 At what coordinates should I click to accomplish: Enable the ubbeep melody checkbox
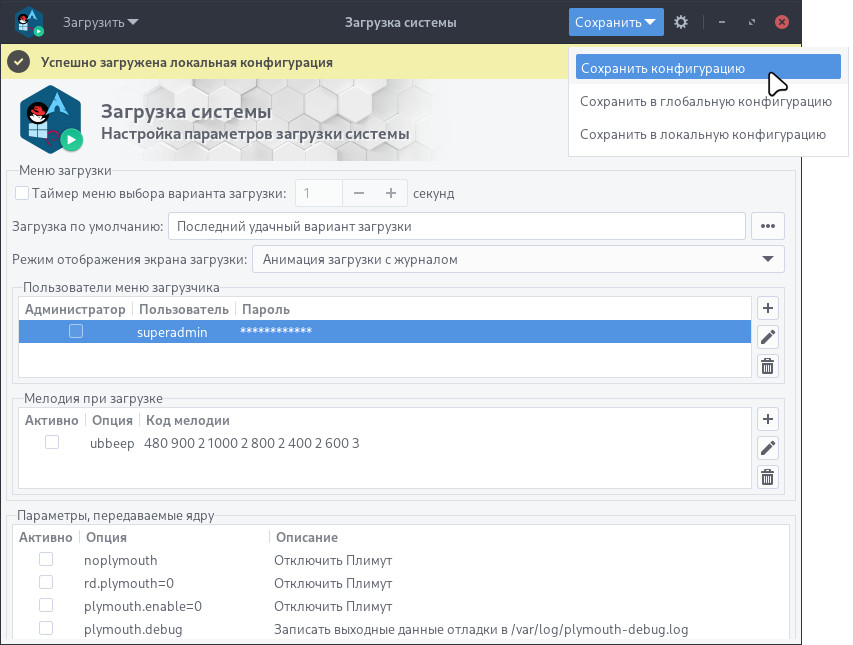52,442
